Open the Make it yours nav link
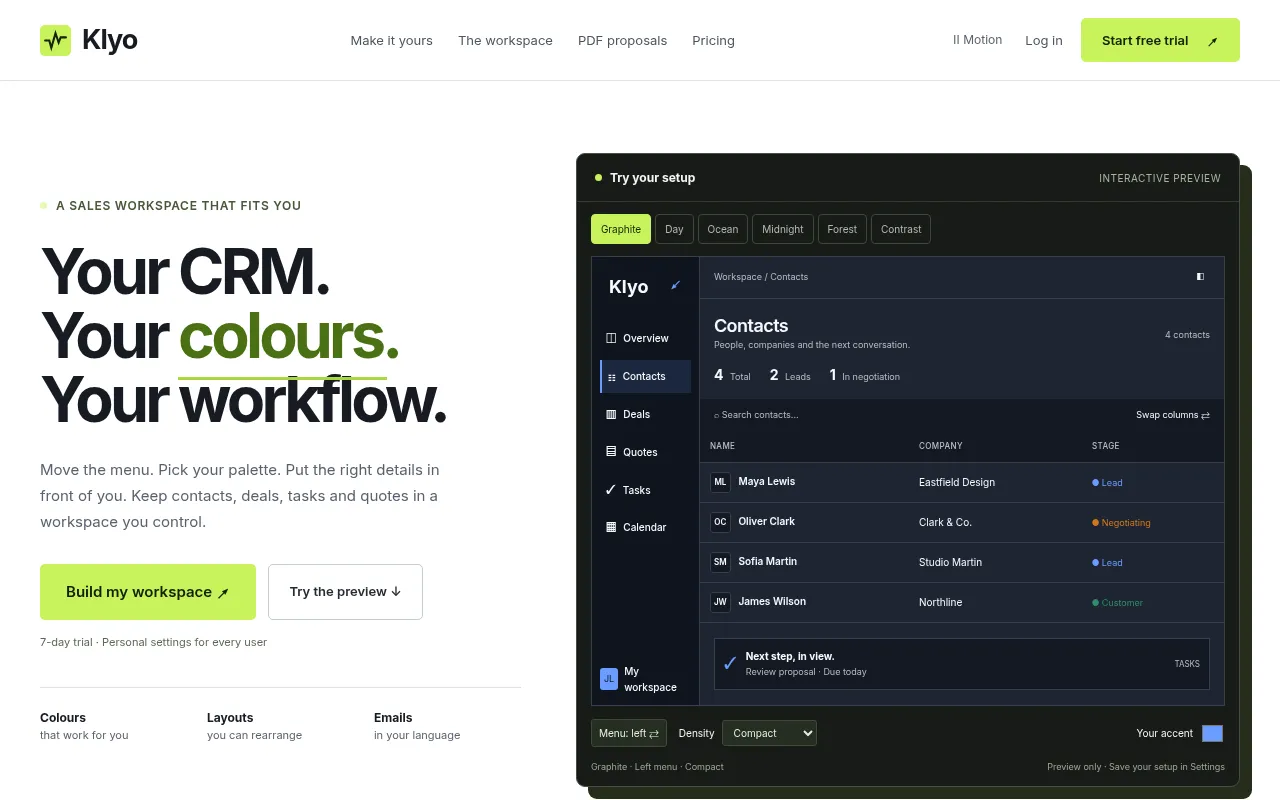 tap(392, 40)
